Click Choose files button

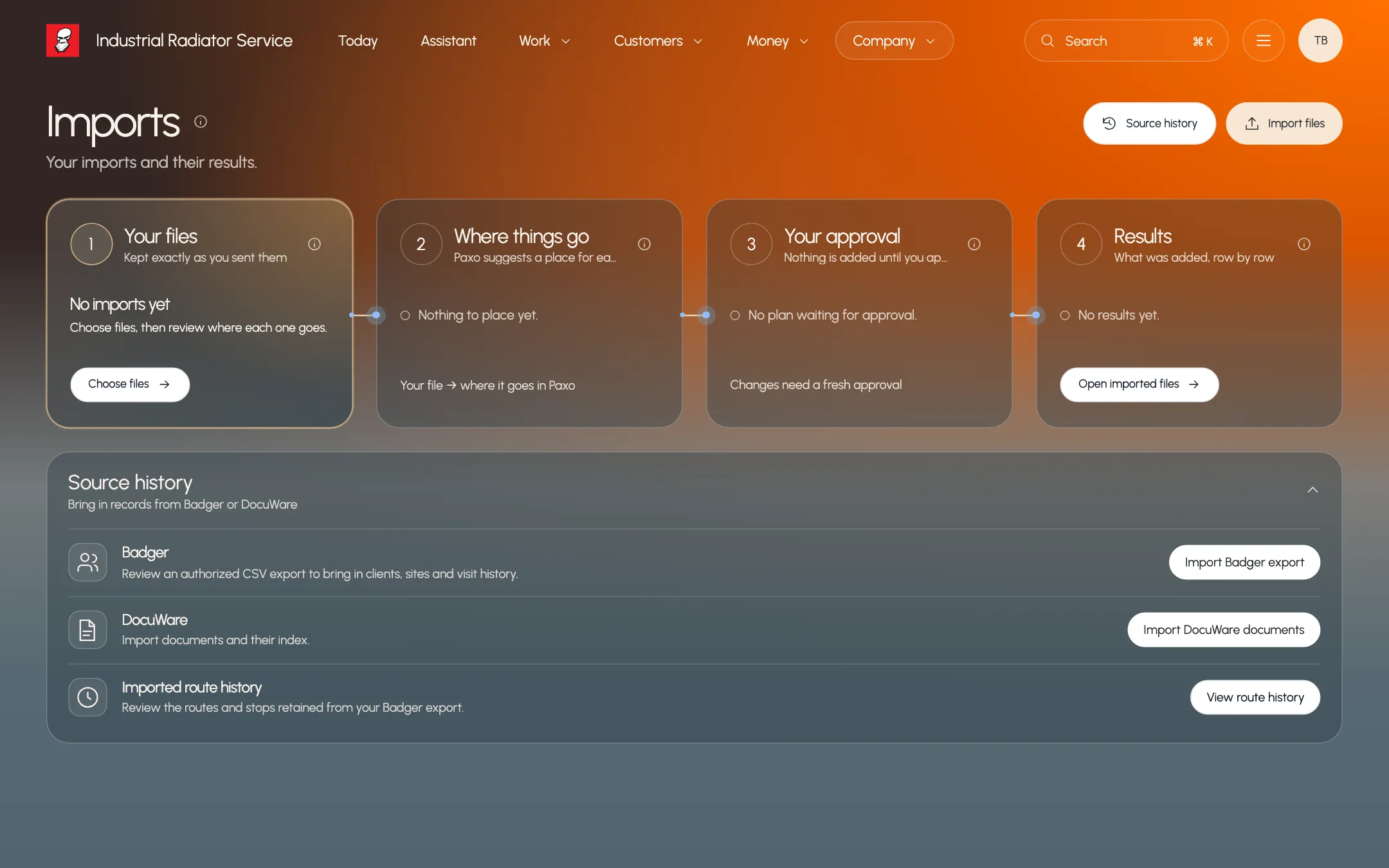(x=130, y=384)
